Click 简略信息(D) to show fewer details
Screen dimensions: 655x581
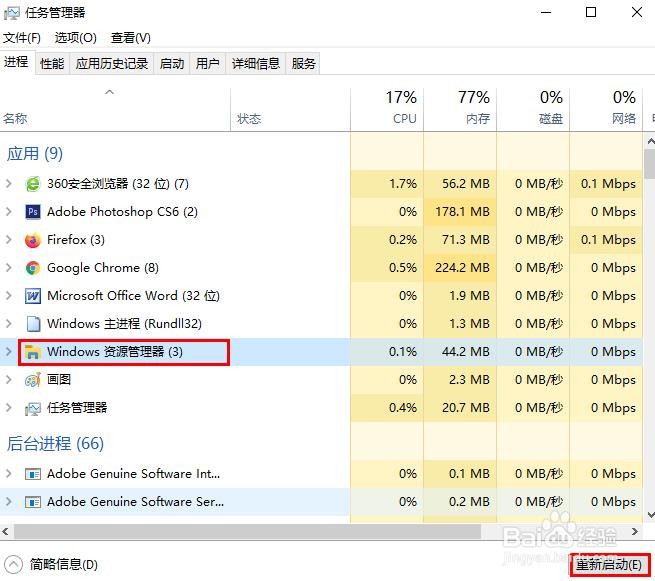click(x=64, y=565)
